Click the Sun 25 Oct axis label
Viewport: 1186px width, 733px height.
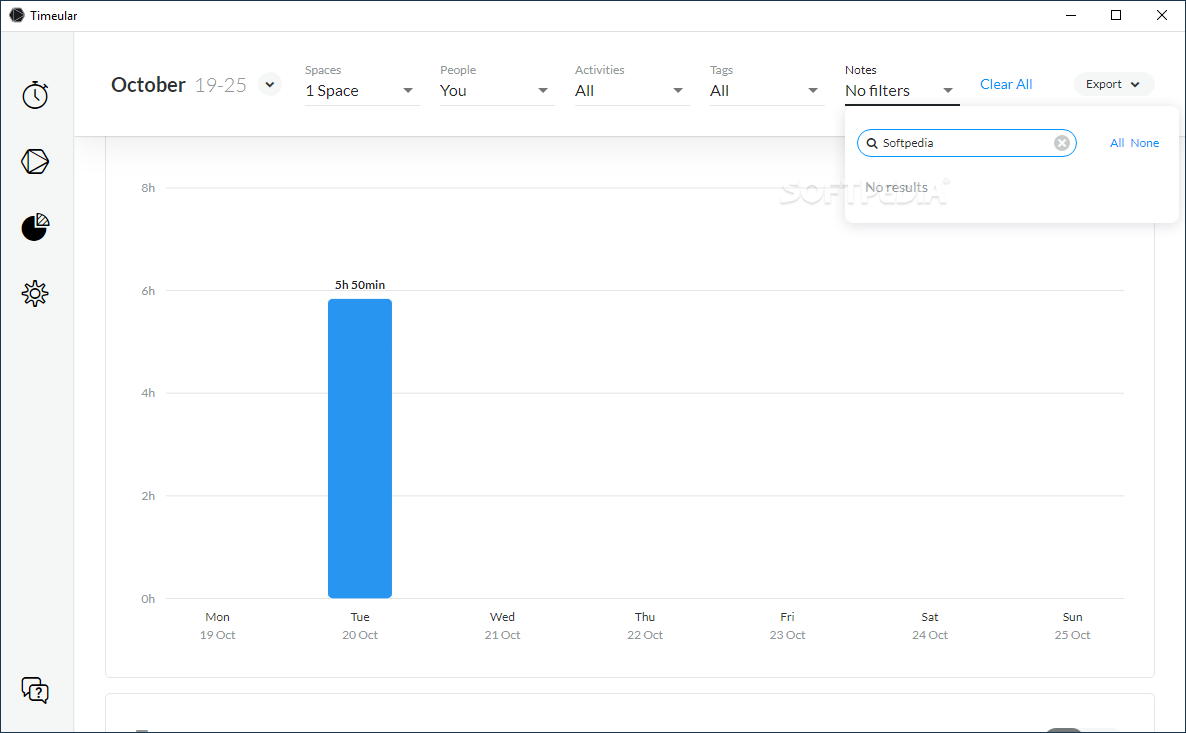click(1073, 626)
